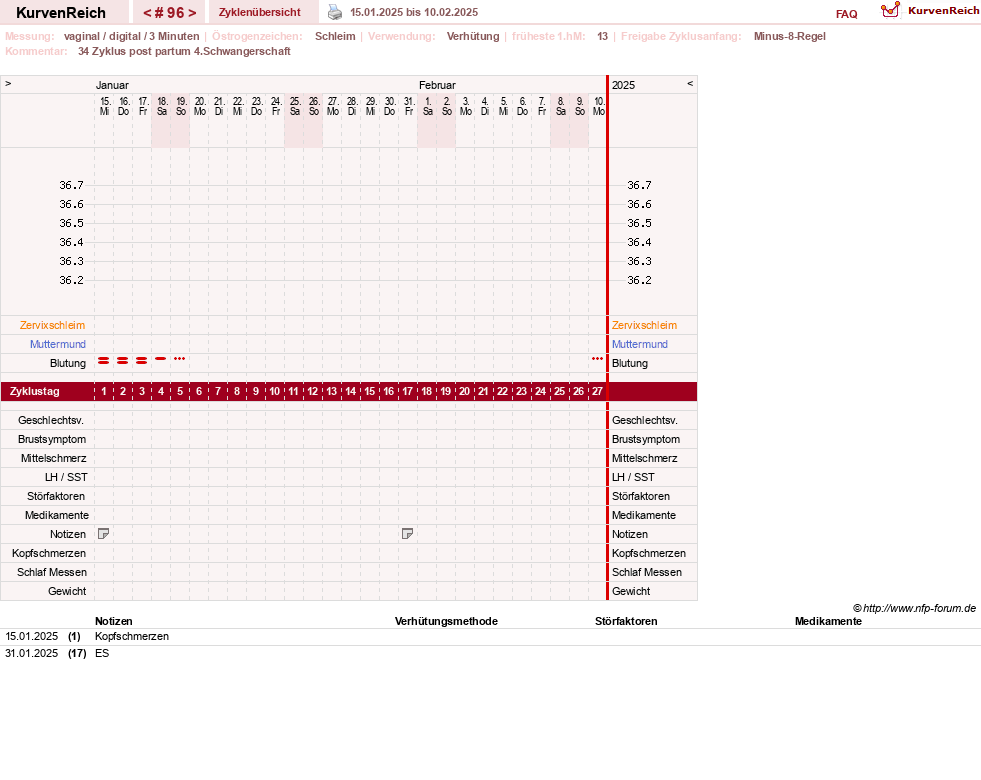
Task: Click the KurvenReich crown logo
Action: 890,10
